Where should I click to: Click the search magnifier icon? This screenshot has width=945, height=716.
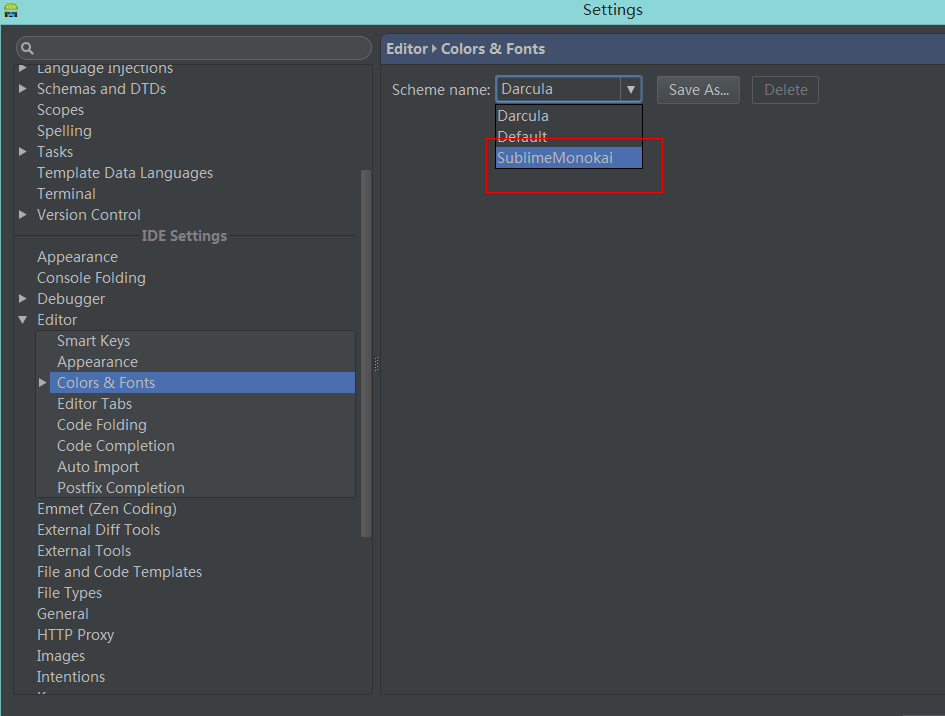27,48
